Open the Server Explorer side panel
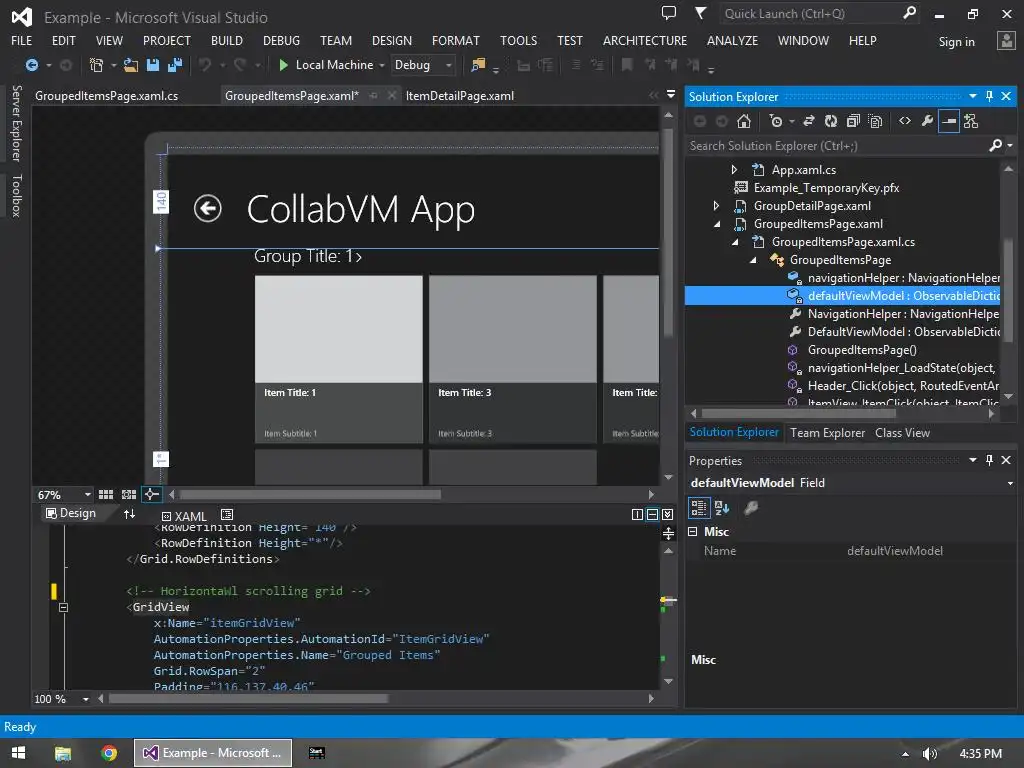1024x768 pixels. click(x=16, y=123)
